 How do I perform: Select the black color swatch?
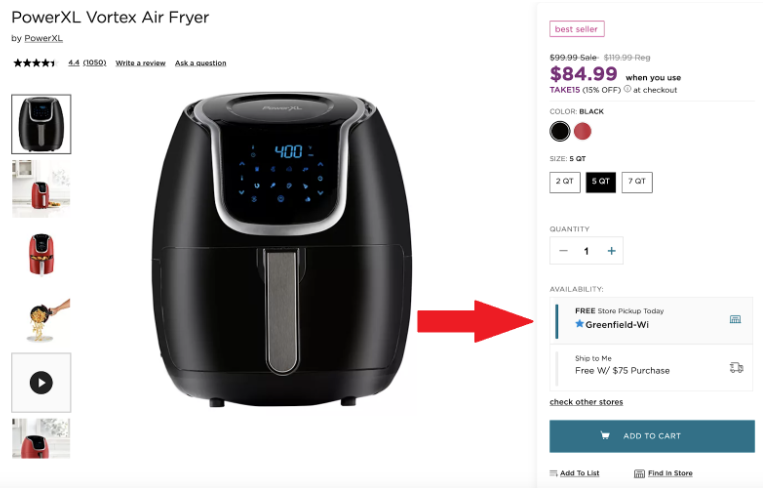coord(559,131)
